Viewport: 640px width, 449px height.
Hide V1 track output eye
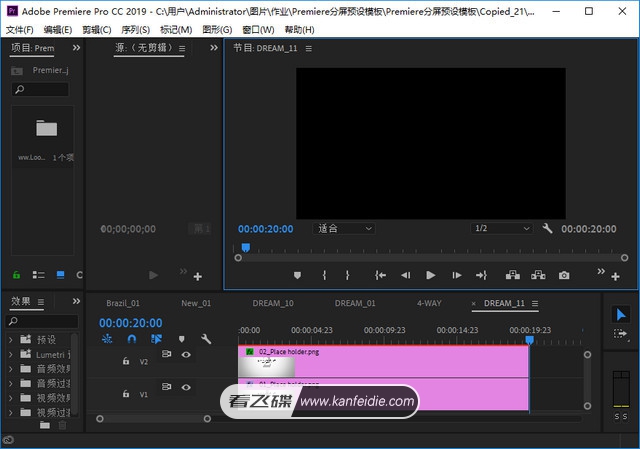tap(186, 387)
